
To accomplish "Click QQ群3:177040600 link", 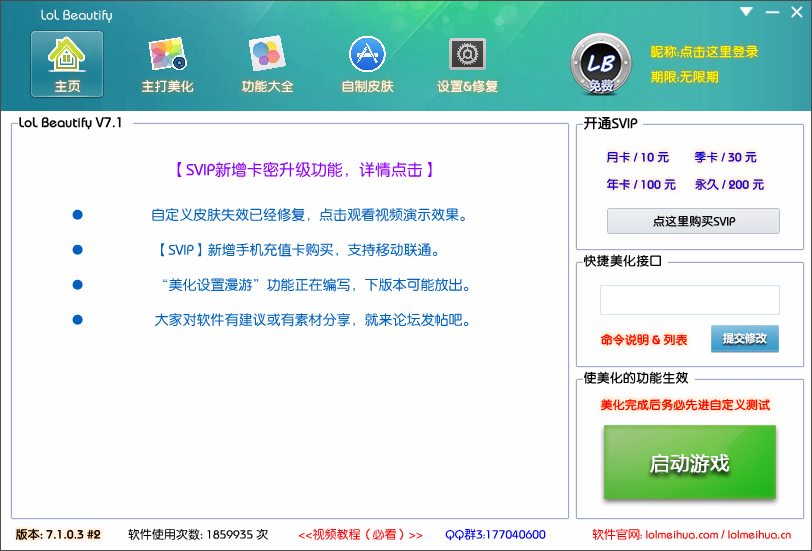I will pyautogui.click(x=496, y=534).
